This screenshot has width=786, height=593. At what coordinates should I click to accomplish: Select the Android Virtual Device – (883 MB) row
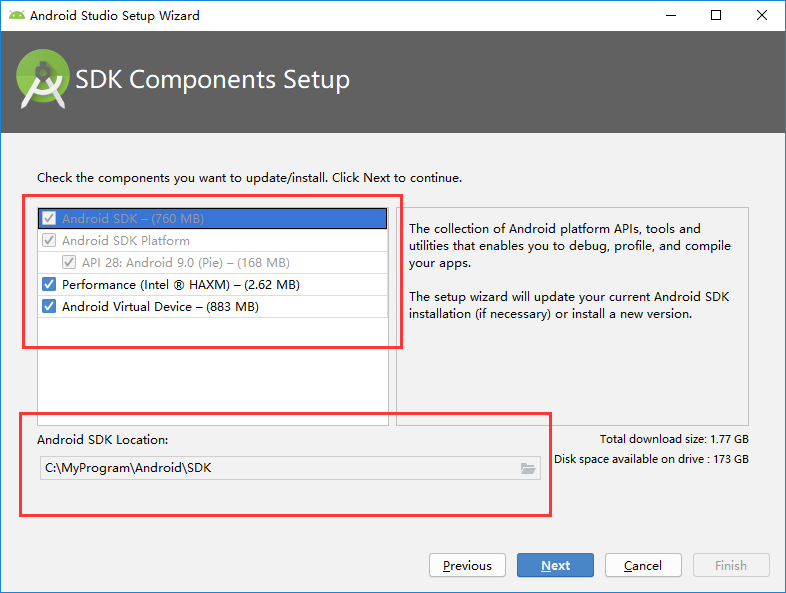pyautogui.click(x=213, y=307)
